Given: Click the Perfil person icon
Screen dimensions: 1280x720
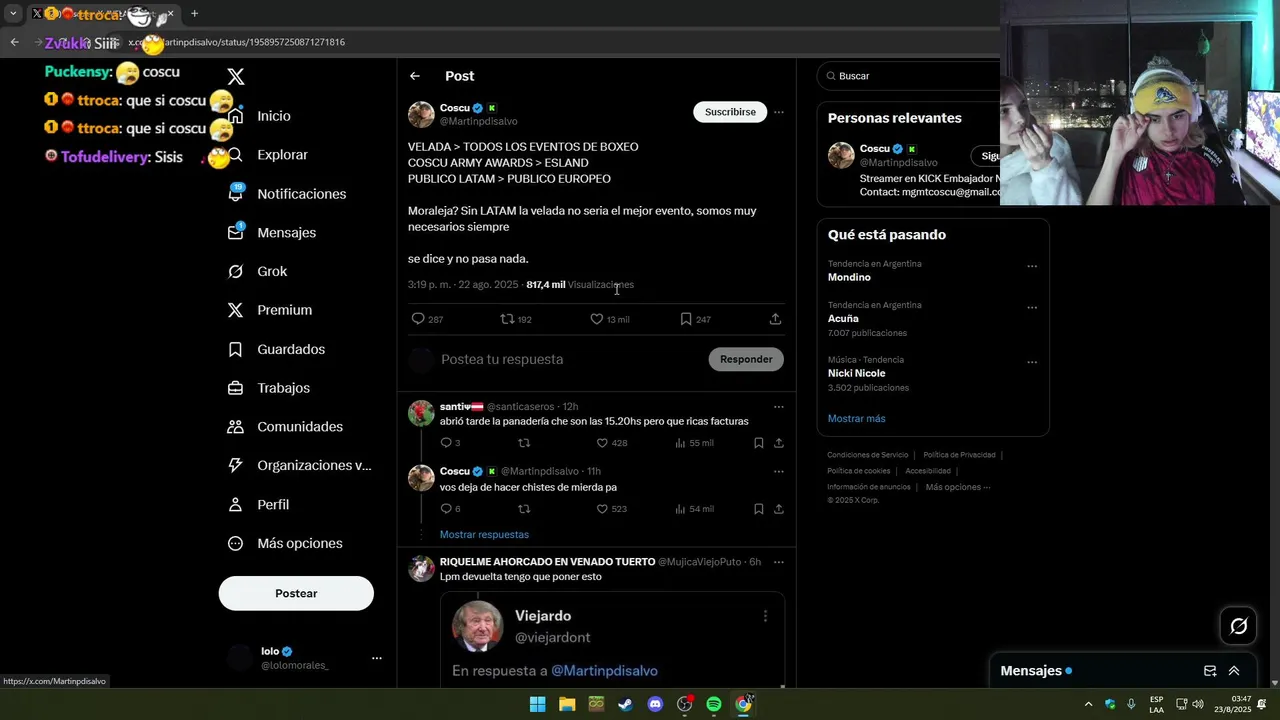Looking at the screenshot, I should (236, 505).
